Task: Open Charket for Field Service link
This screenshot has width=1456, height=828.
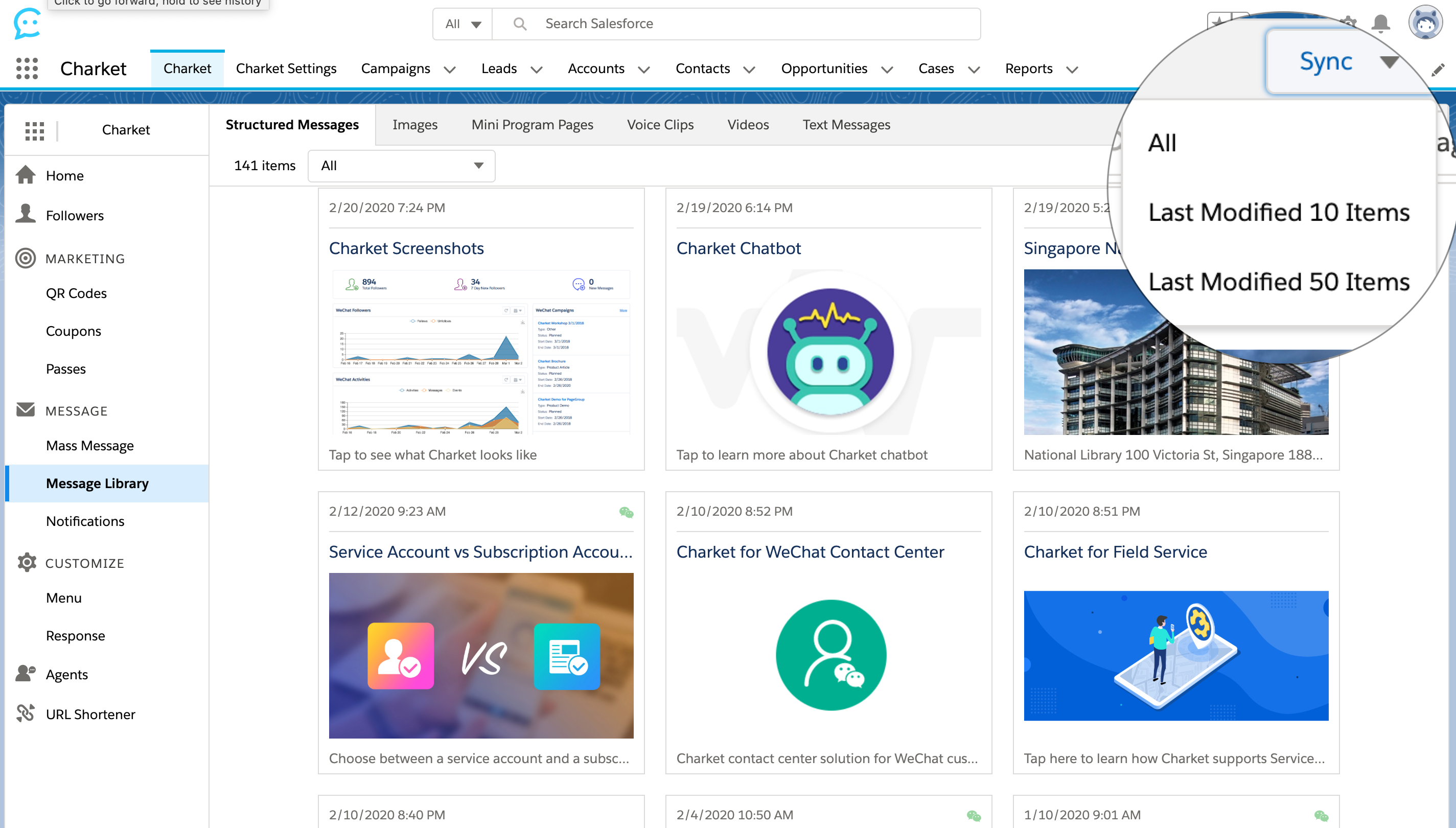Action: click(1115, 552)
